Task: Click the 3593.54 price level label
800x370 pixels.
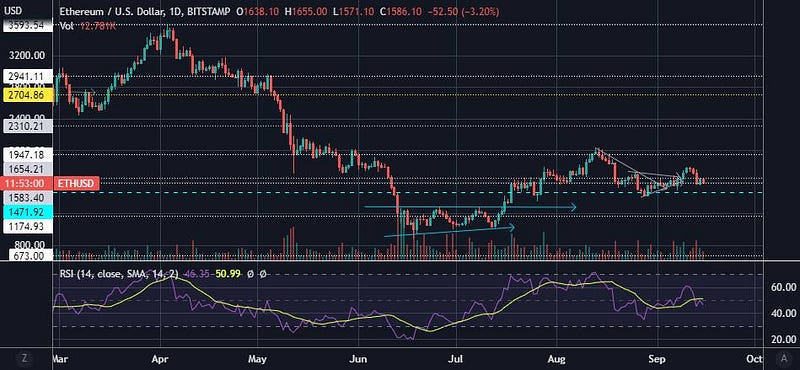Action: point(28,25)
